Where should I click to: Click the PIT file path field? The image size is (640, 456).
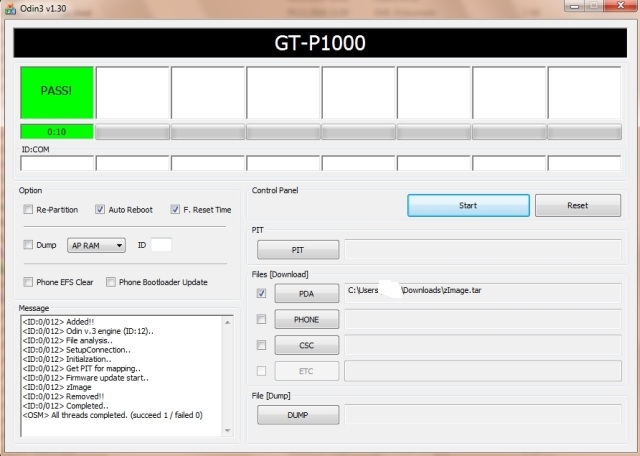pyautogui.click(x=483, y=249)
